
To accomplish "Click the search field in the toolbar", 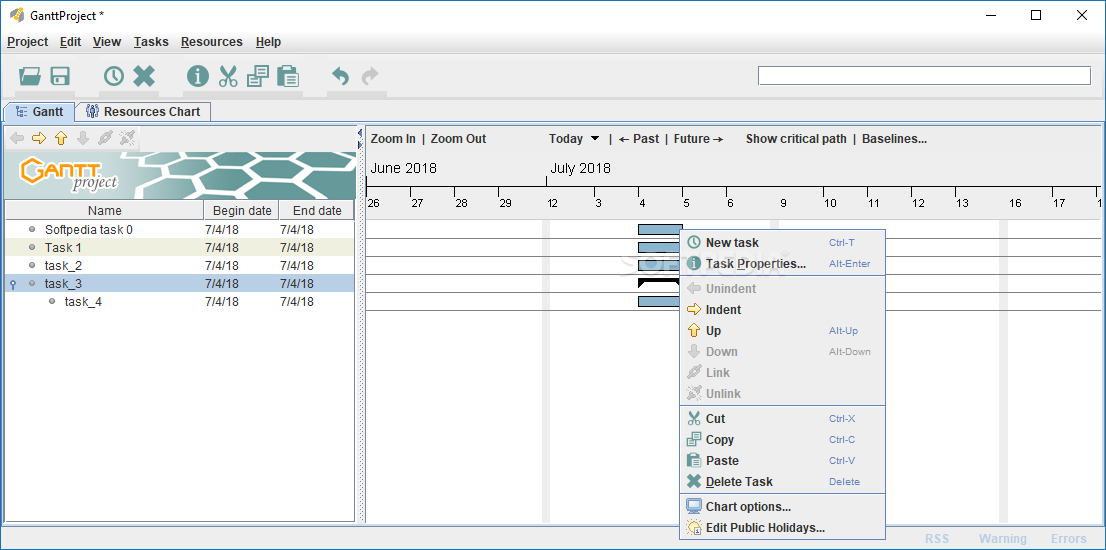I will (924, 75).
